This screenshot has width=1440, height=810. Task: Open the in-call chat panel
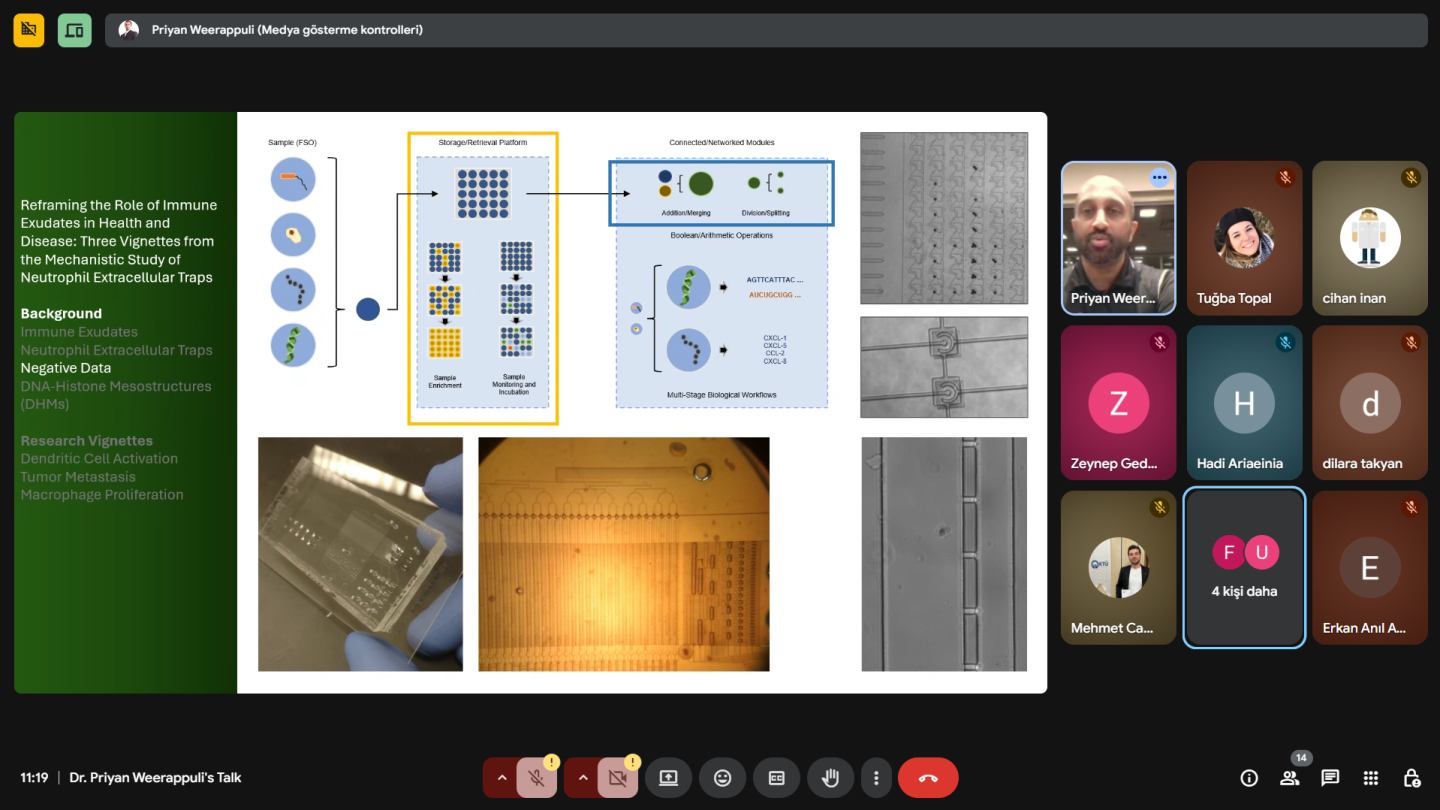pyautogui.click(x=1329, y=778)
